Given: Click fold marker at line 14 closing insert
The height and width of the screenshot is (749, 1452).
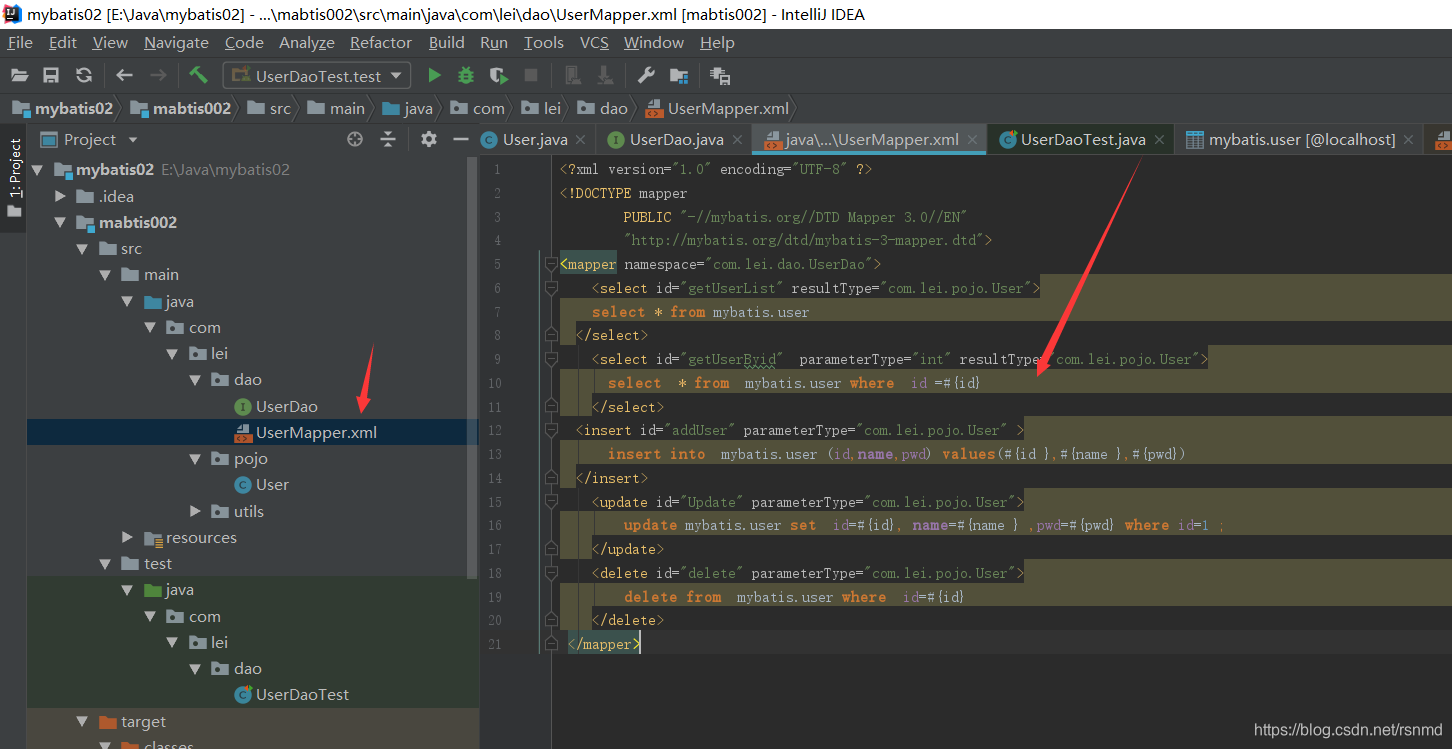Looking at the screenshot, I should tap(551, 478).
